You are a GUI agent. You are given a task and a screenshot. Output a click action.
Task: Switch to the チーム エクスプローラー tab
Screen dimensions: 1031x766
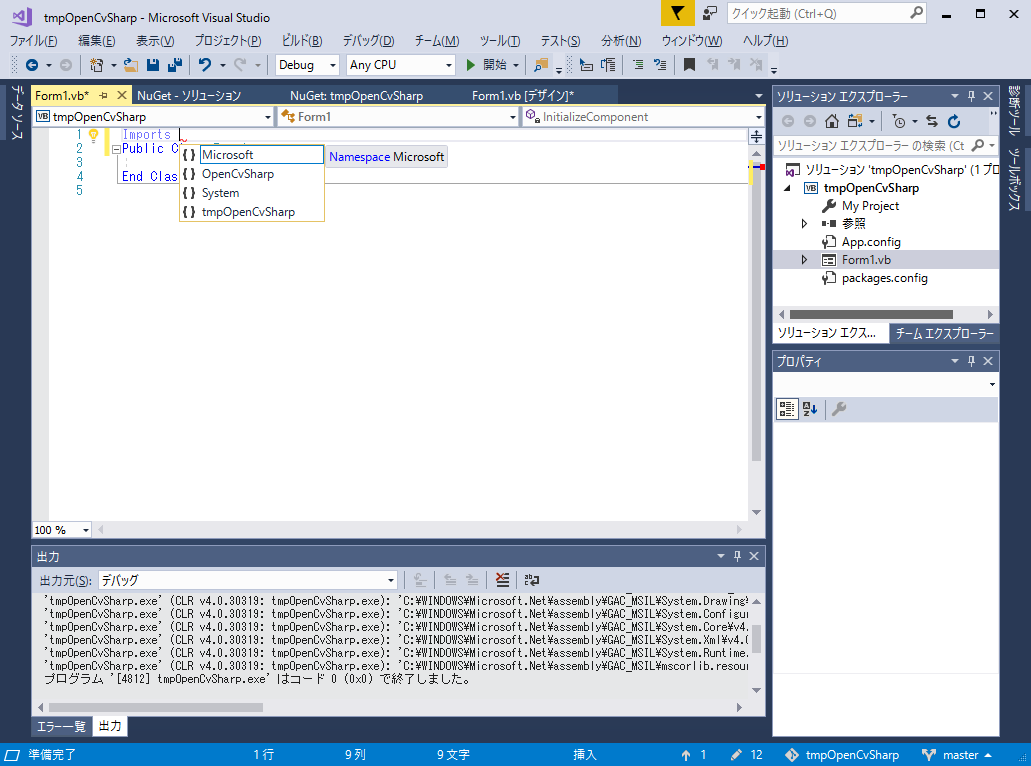coord(944,333)
